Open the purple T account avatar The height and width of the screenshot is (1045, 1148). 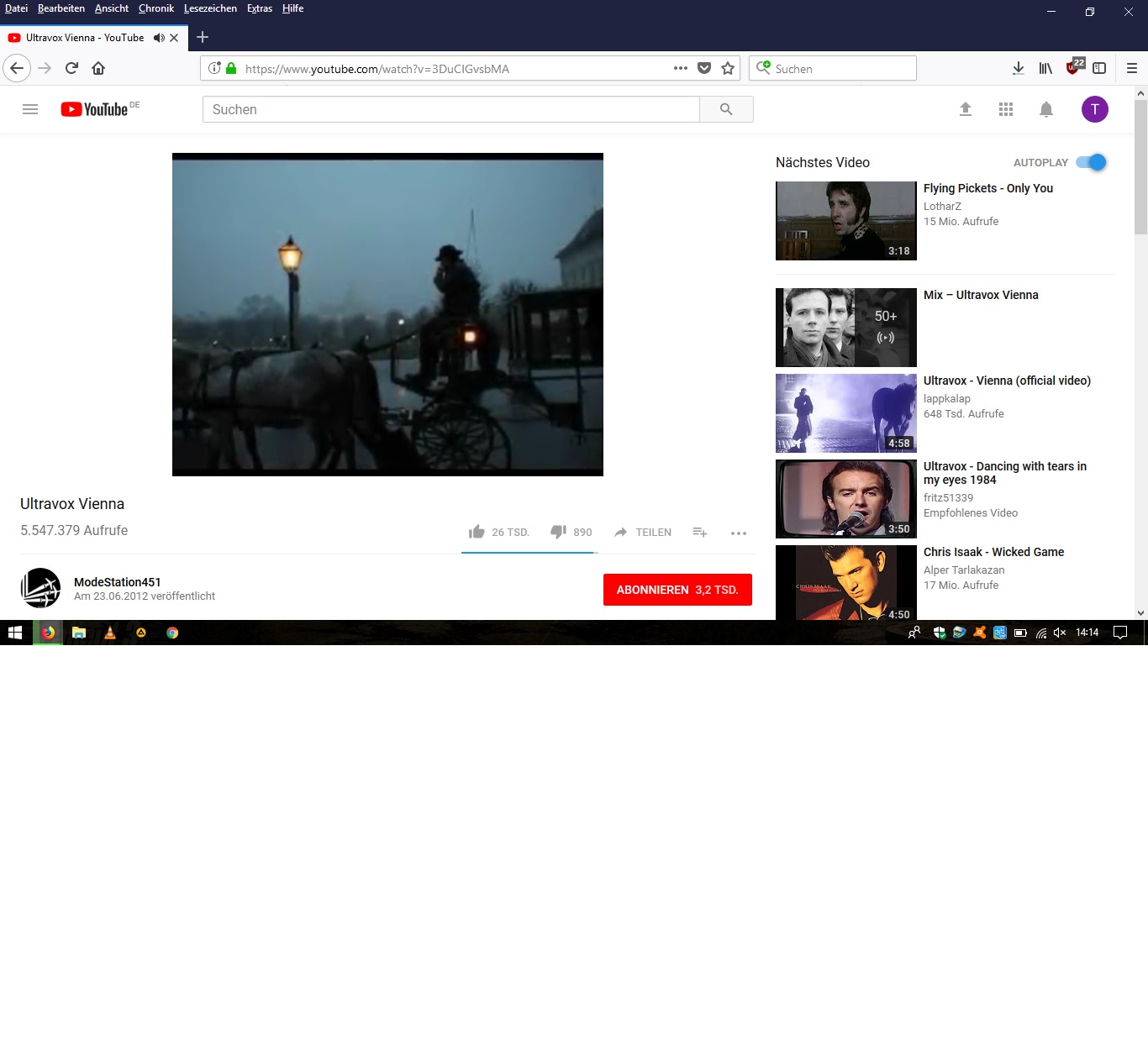[x=1095, y=109]
